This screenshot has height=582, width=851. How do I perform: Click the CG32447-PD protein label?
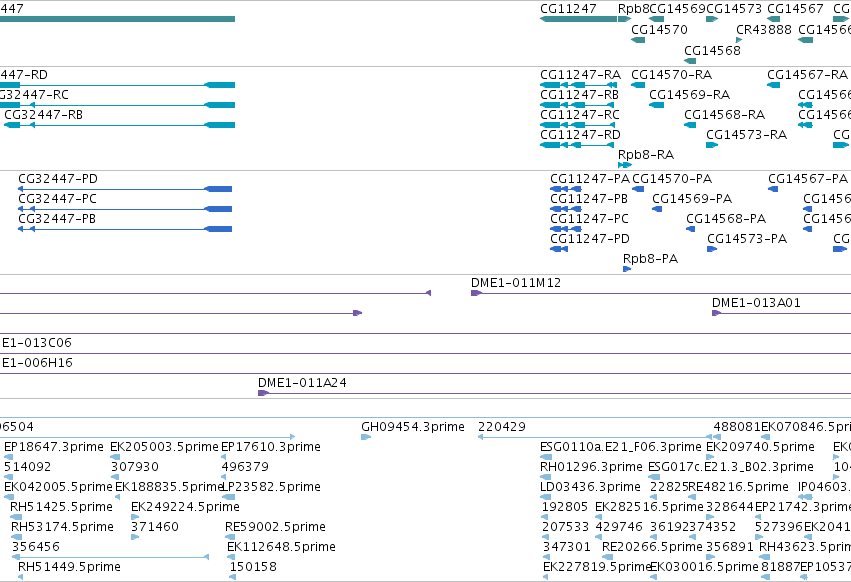tap(58, 179)
